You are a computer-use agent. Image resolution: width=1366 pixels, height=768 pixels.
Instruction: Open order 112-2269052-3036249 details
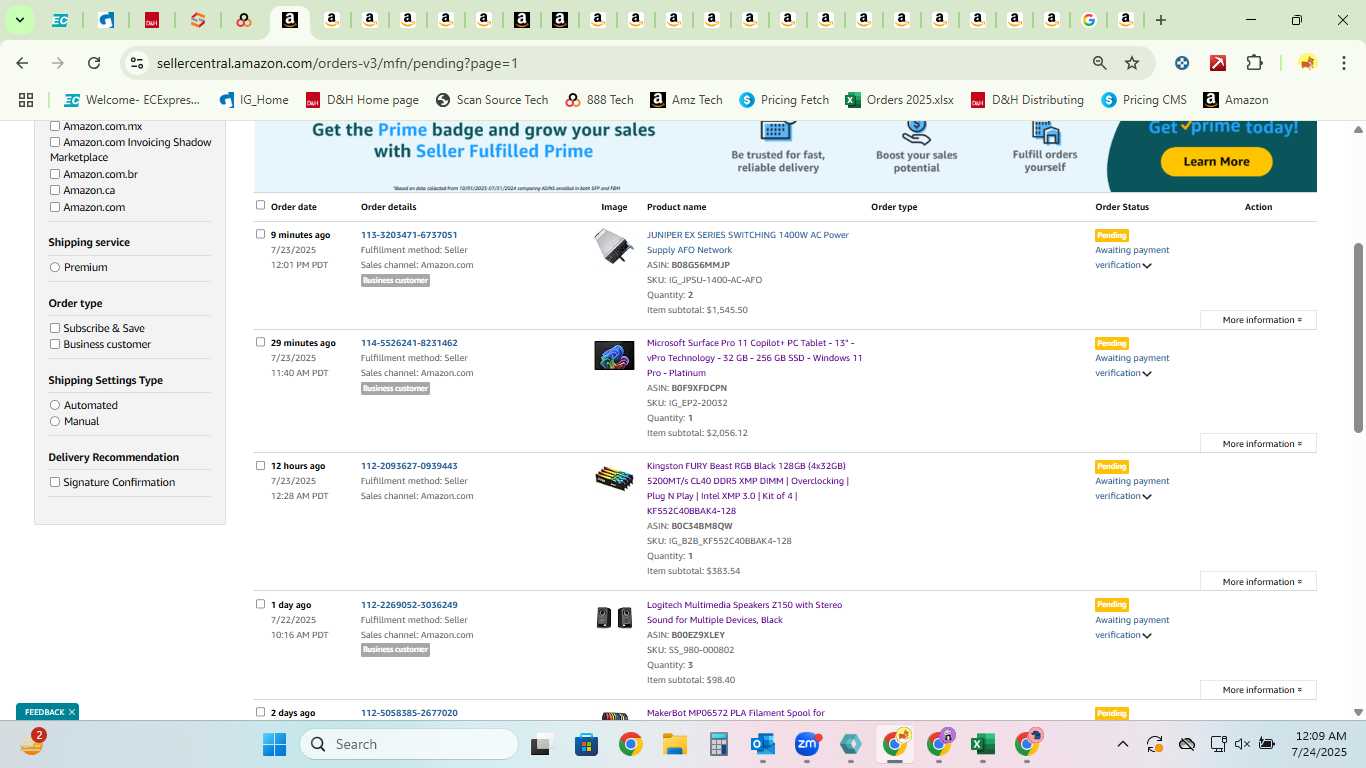click(x=409, y=605)
